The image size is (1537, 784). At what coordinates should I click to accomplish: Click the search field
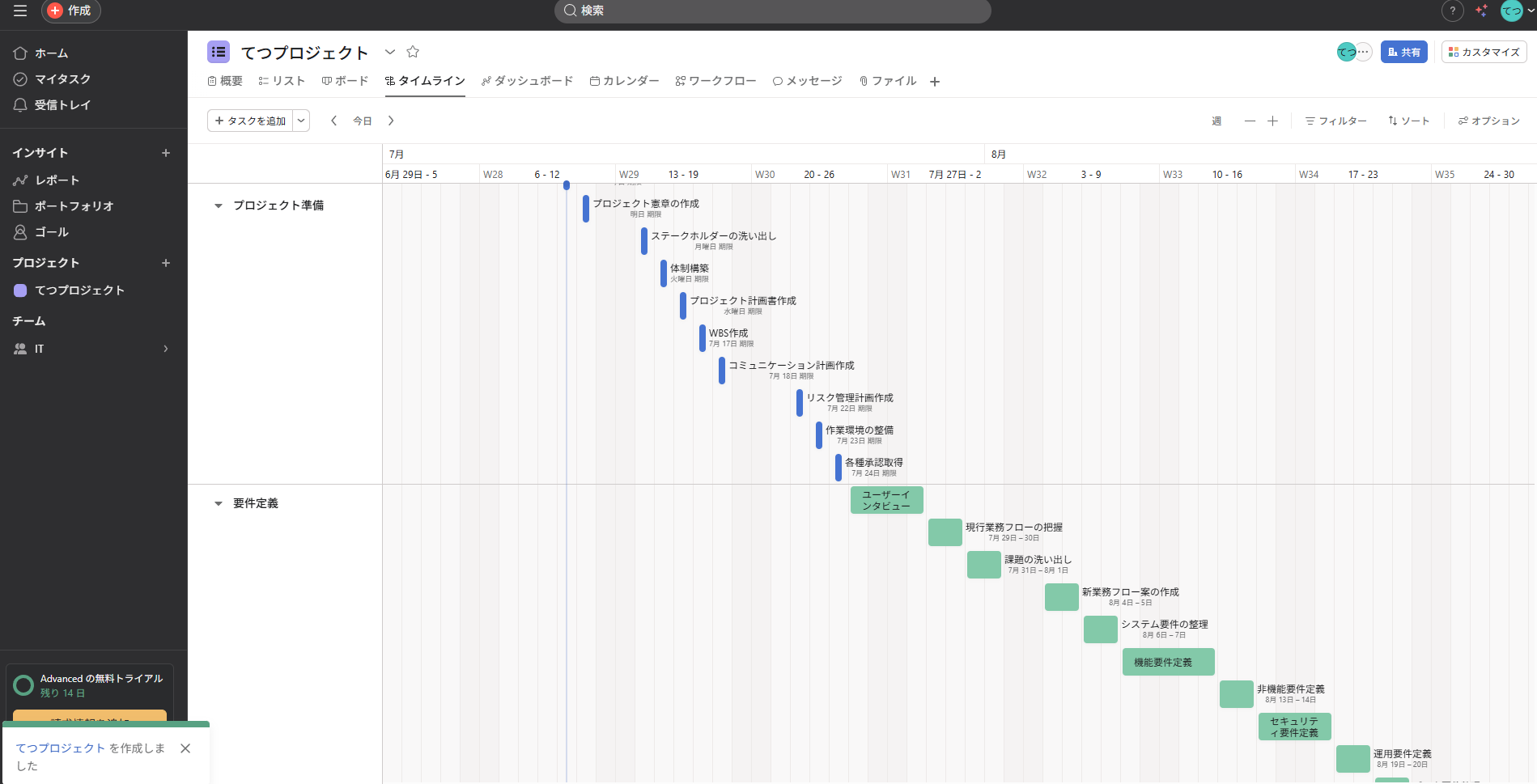772,11
